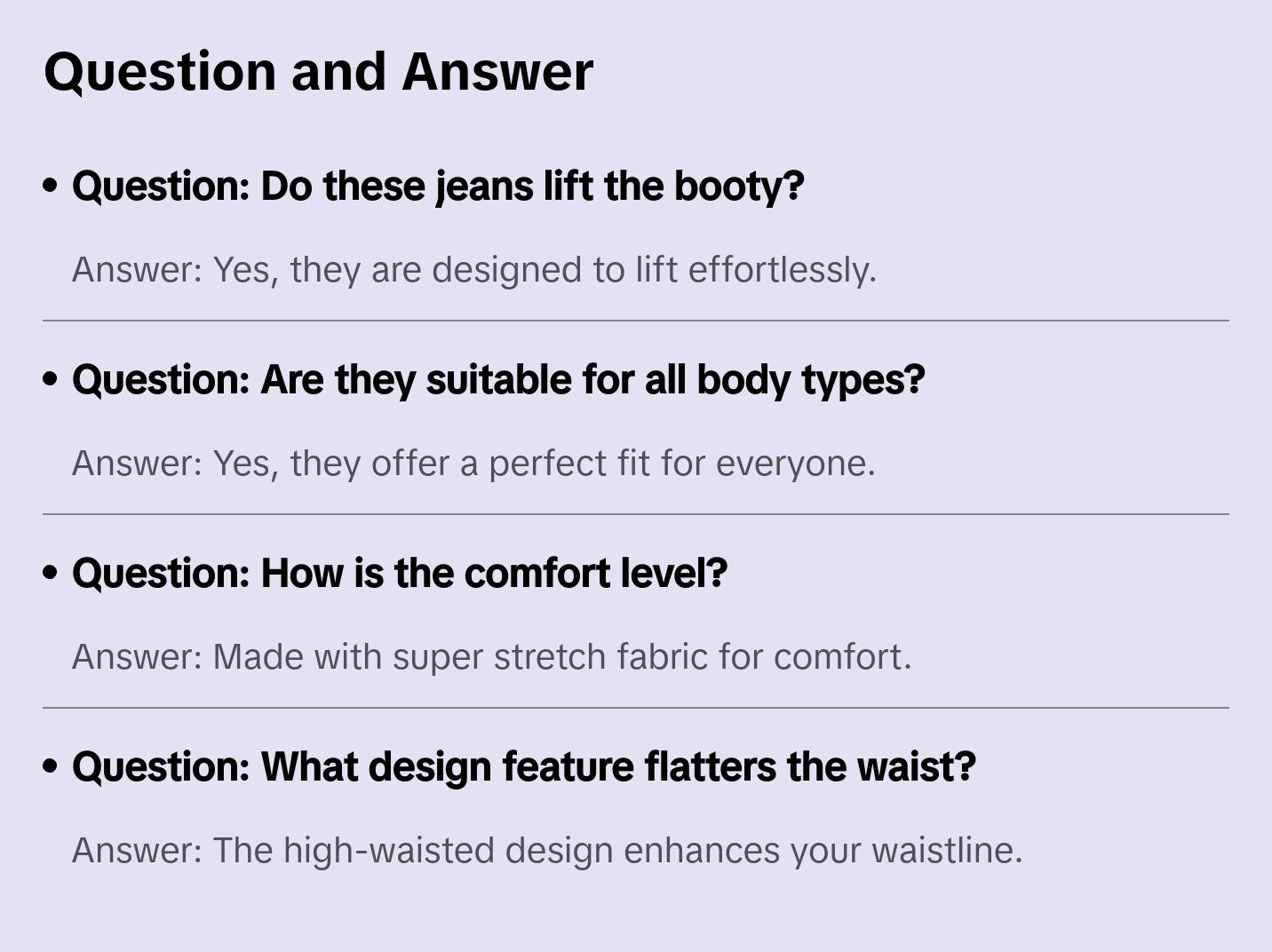Click the bullet beside the comfort level question
The height and width of the screenshot is (952, 1272).
[51, 573]
